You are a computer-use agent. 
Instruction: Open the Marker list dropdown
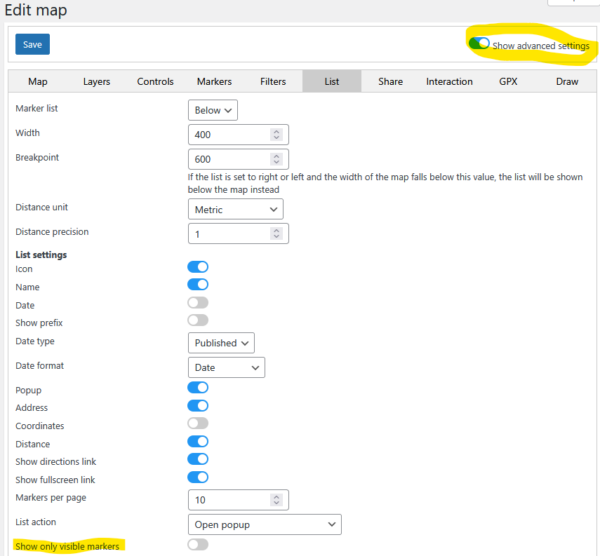pyautogui.click(x=213, y=110)
